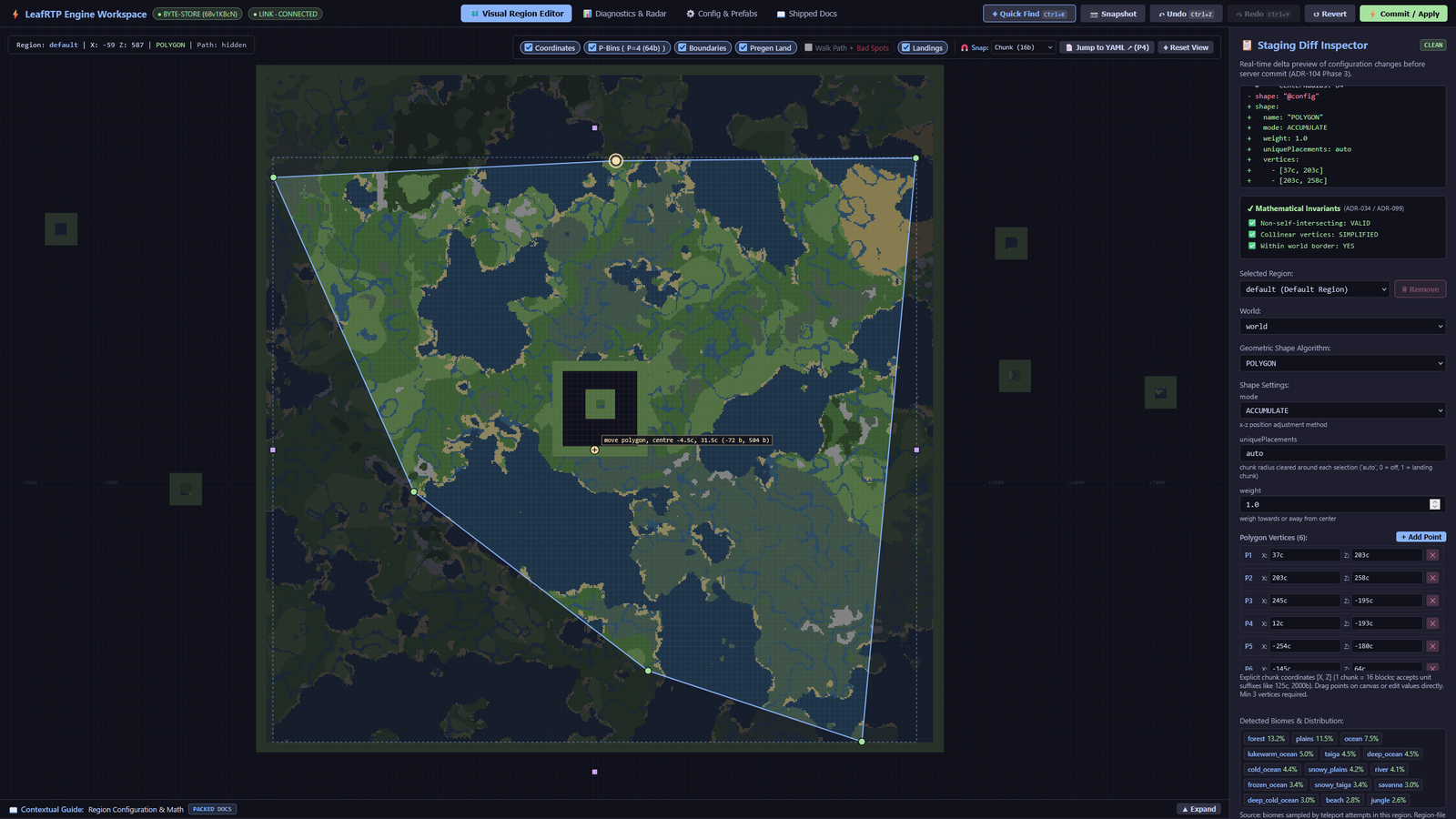Click the Undo button
The width and height of the screenshot is (1456, 819).
[x=1186, y=14]
